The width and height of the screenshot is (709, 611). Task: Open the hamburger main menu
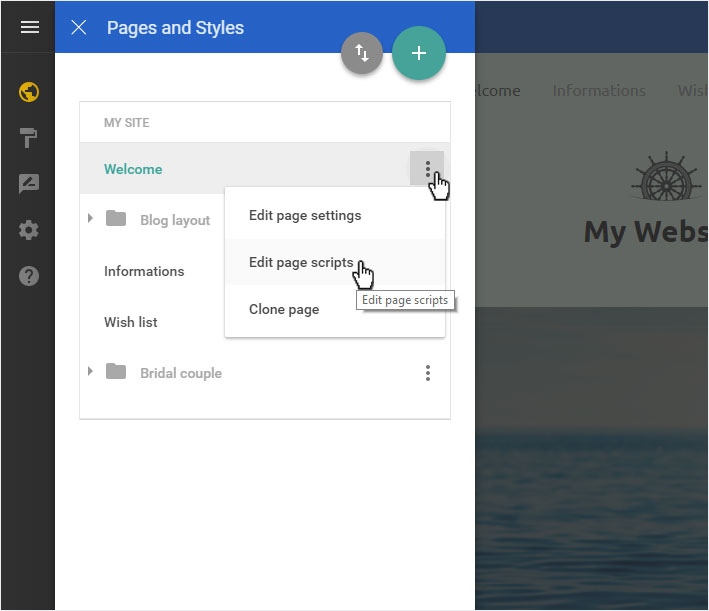pyautogui.click(x=29, y=27)
